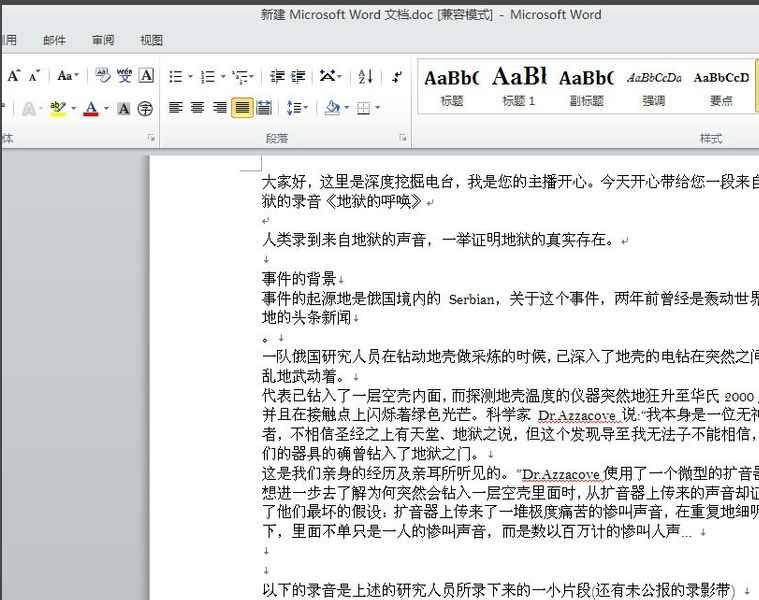Click the Shrink Font icon
759x600 pixels.
(x=35, y=76)
